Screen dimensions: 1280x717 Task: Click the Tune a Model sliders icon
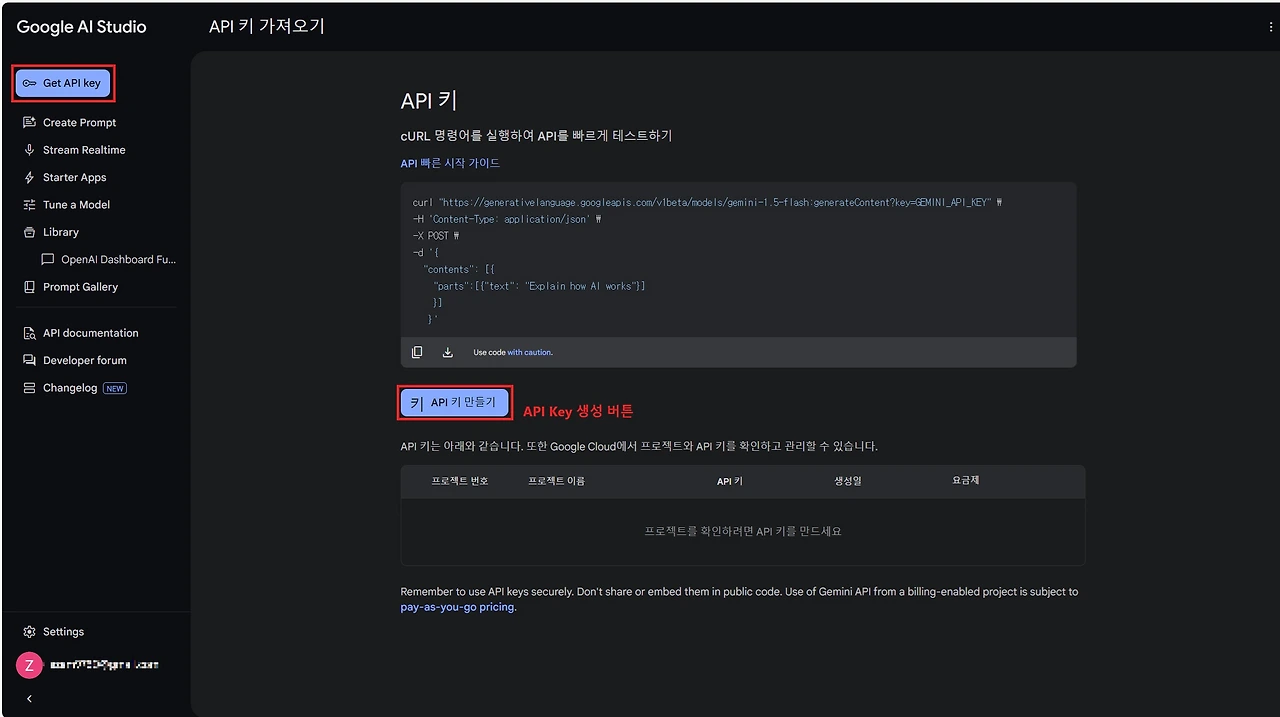[x=29, y=204]
